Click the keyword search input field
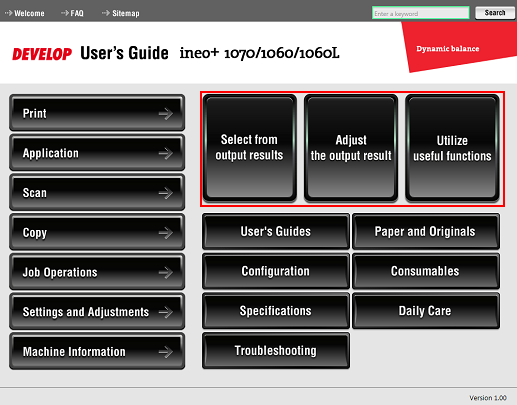 click(421, 13)
